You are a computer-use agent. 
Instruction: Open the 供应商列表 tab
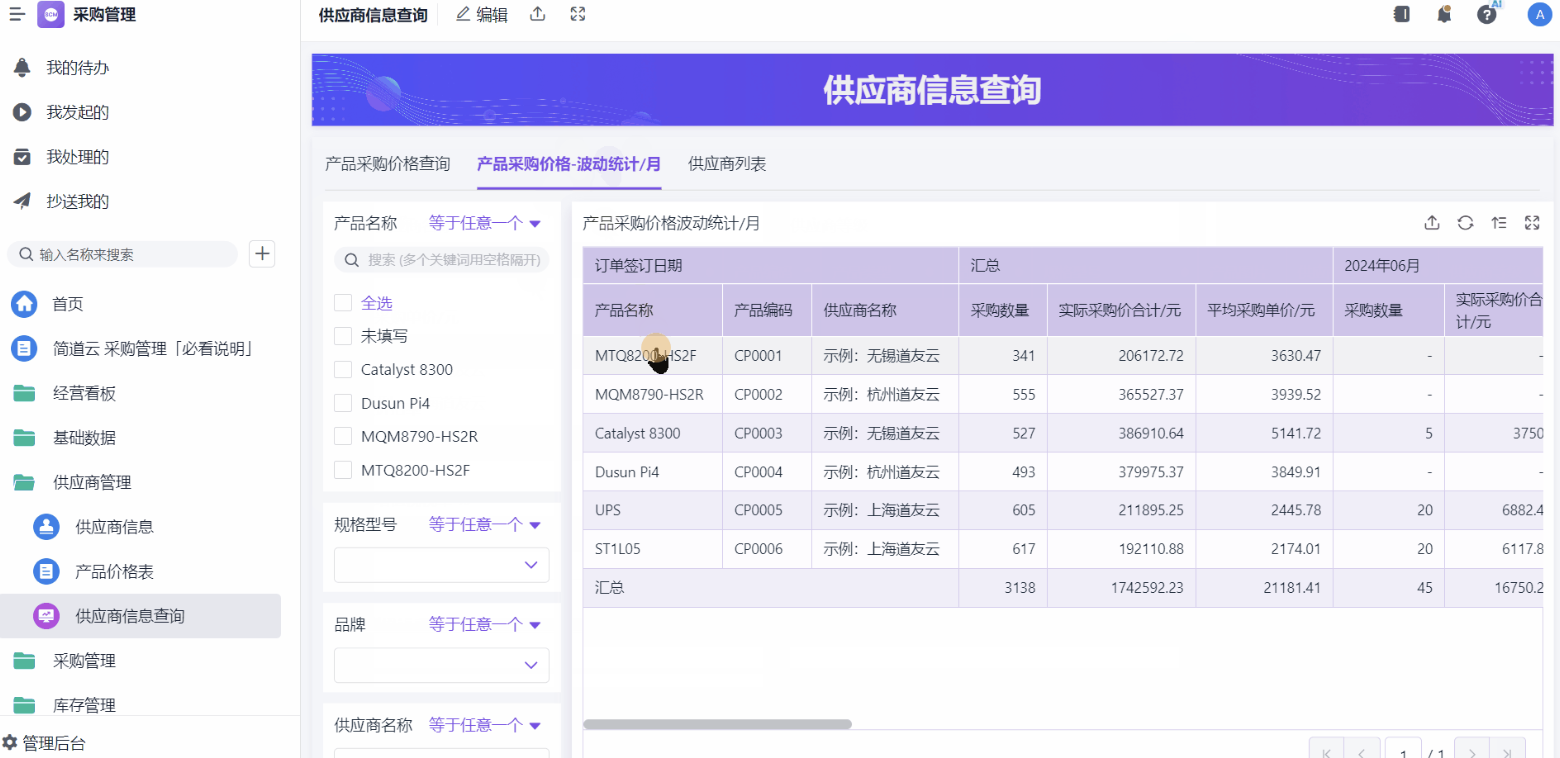(x=727, y=164)
